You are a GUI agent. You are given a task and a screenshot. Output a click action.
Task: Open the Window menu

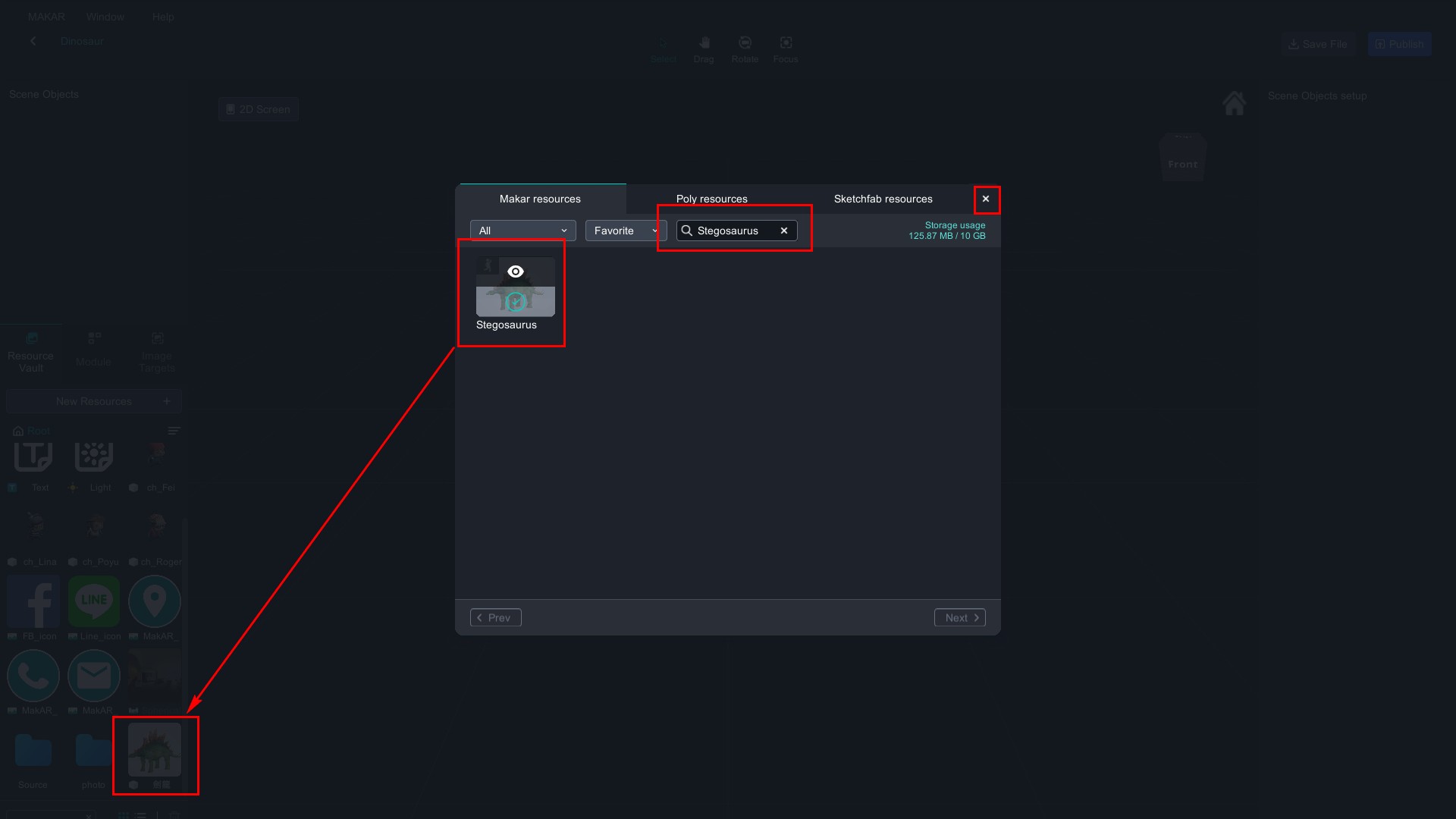[x=105, y=17]
